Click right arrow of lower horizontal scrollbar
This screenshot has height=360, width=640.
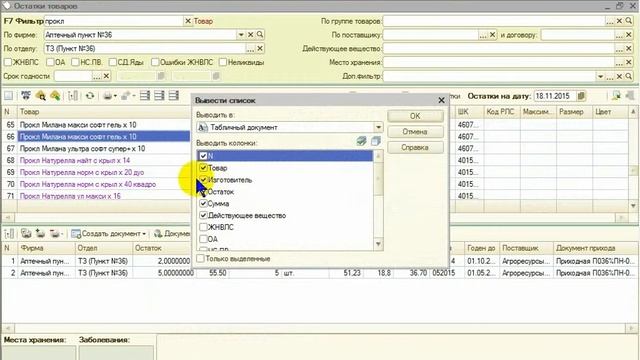point(632,328)
